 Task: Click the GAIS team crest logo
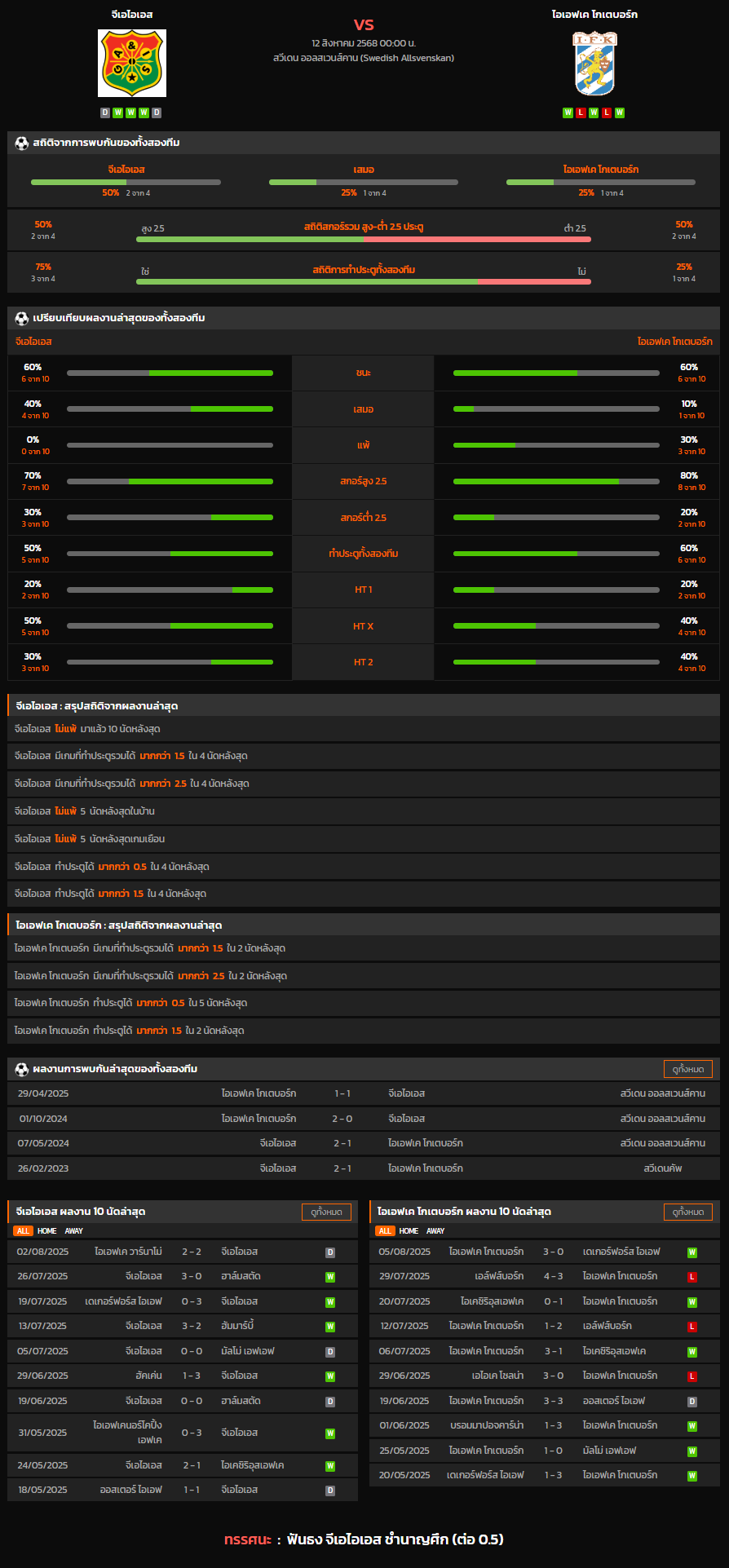[132, 64]
